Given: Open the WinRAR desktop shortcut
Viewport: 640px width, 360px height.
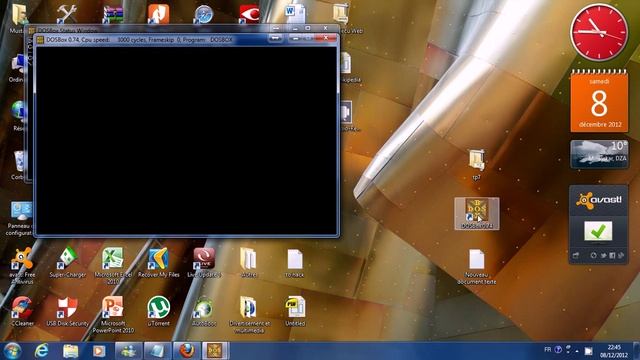Looking at the screenshot, I should 113,14.
